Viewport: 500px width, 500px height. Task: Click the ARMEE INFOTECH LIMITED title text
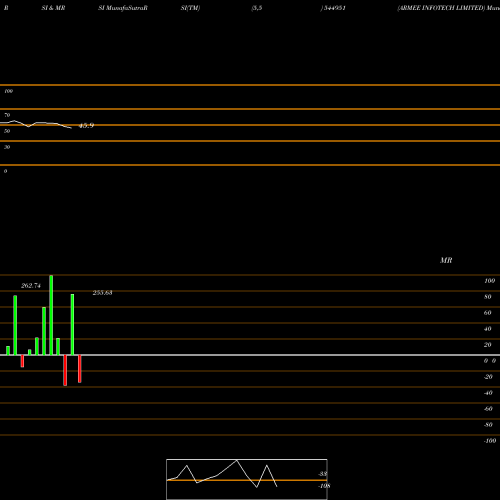[441, 8]
